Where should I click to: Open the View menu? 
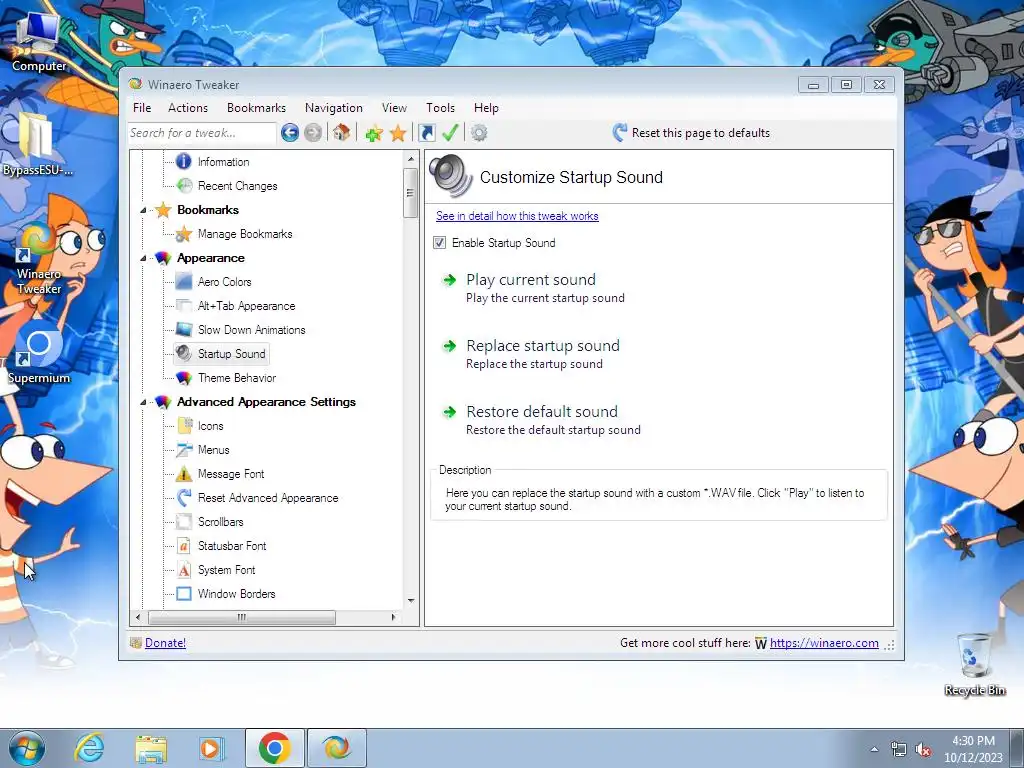[x=394, y=108]
